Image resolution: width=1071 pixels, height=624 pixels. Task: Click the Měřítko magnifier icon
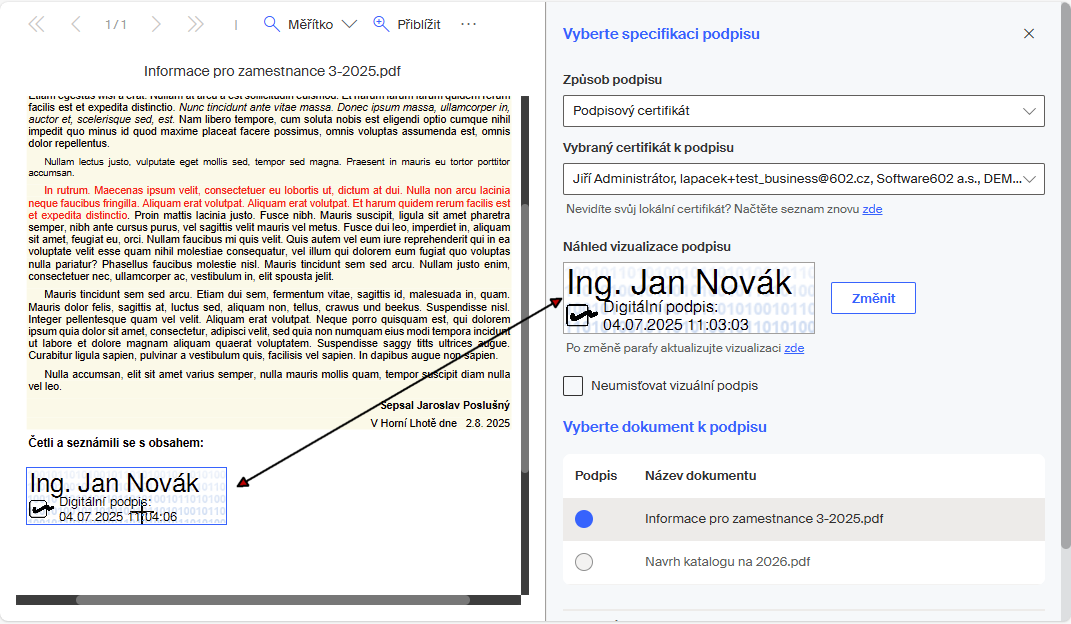pyautogui.click(x=271, y=25)
